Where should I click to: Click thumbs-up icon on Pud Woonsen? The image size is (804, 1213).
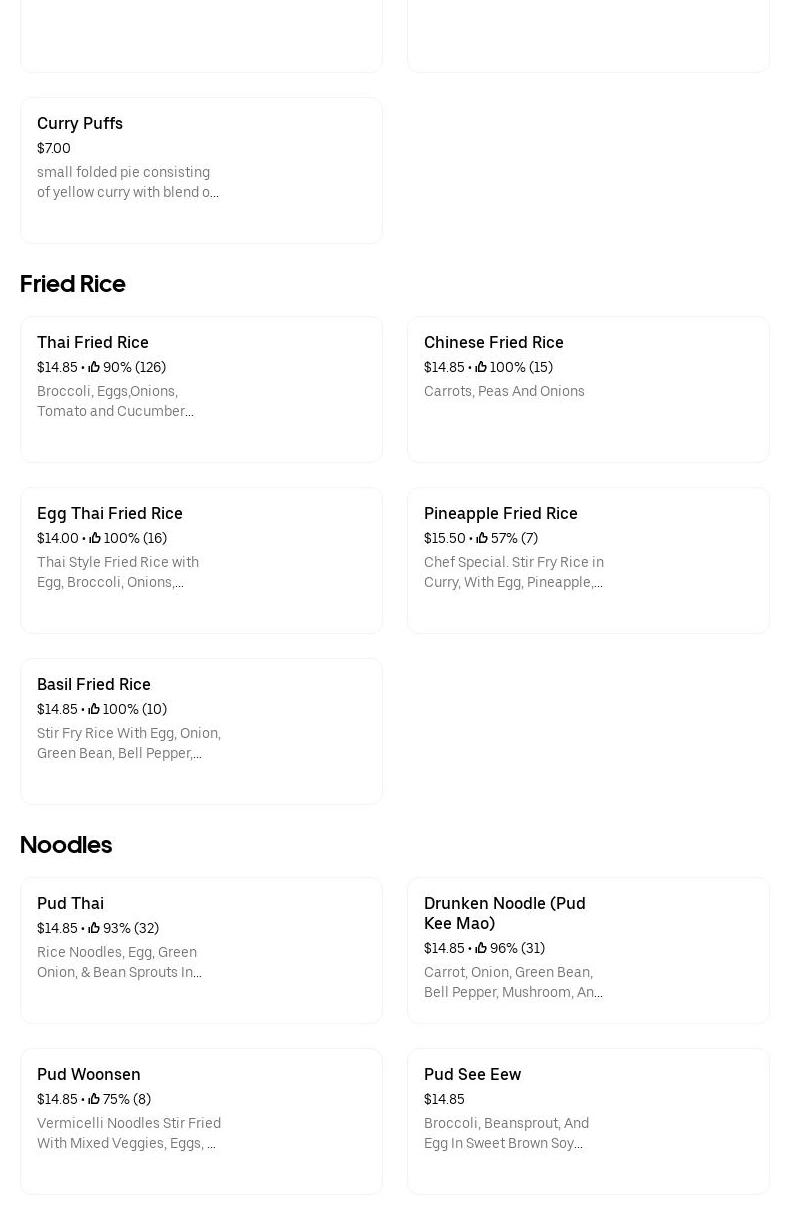pos(94,1099)
